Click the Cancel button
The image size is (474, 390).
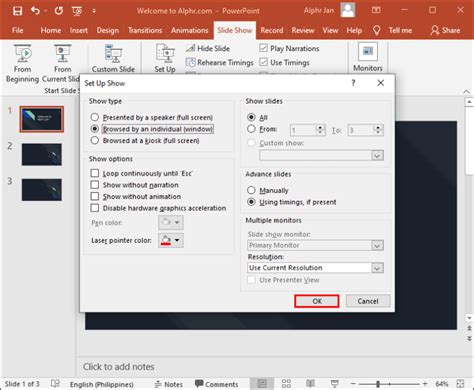pyautogui.click(x=368, y=301)
